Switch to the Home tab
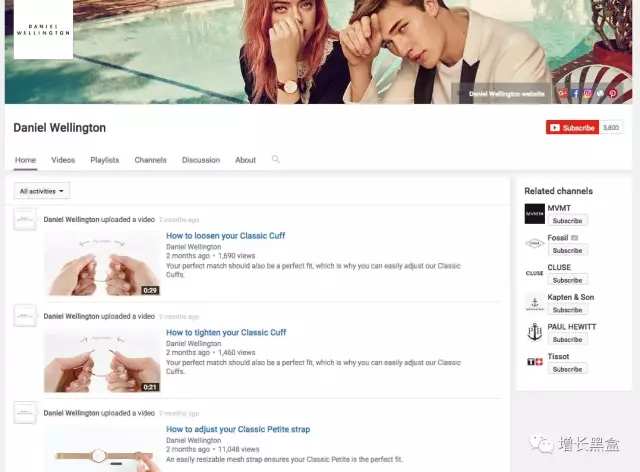 pyautogui.click(x=25, y=160)
